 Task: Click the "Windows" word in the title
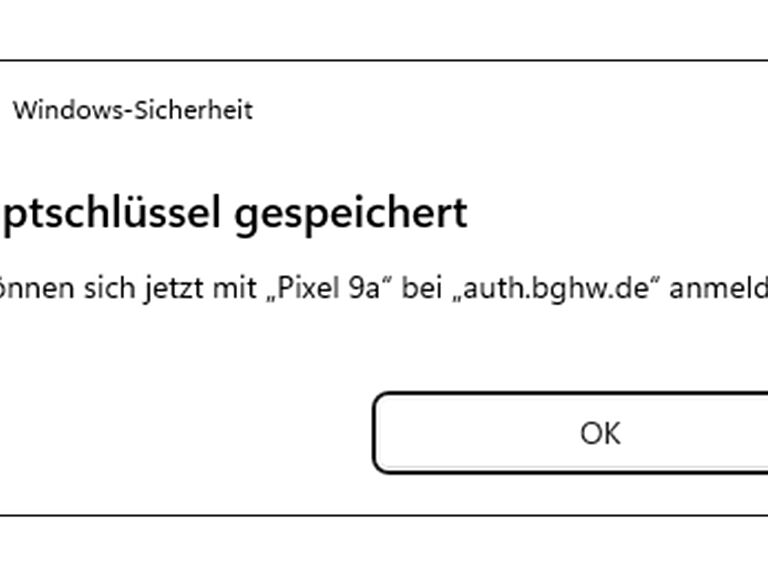[62, 110]
